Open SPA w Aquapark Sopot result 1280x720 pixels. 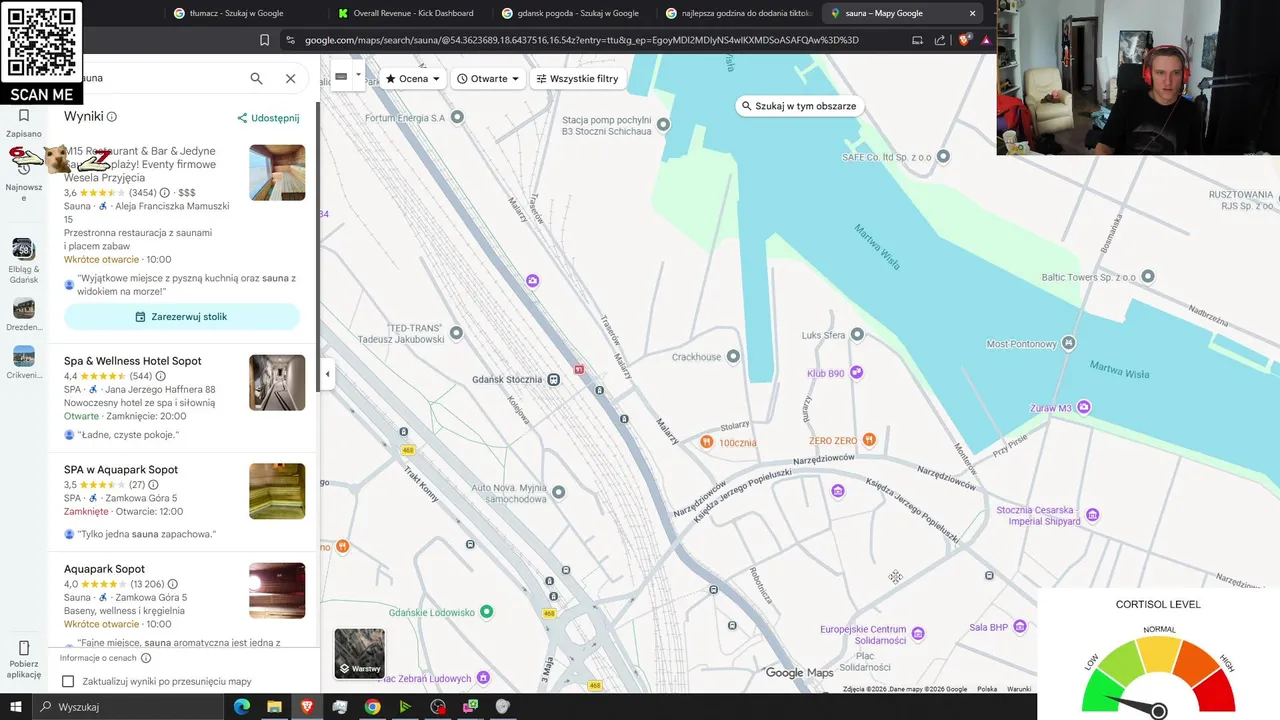tap(121, 470)
